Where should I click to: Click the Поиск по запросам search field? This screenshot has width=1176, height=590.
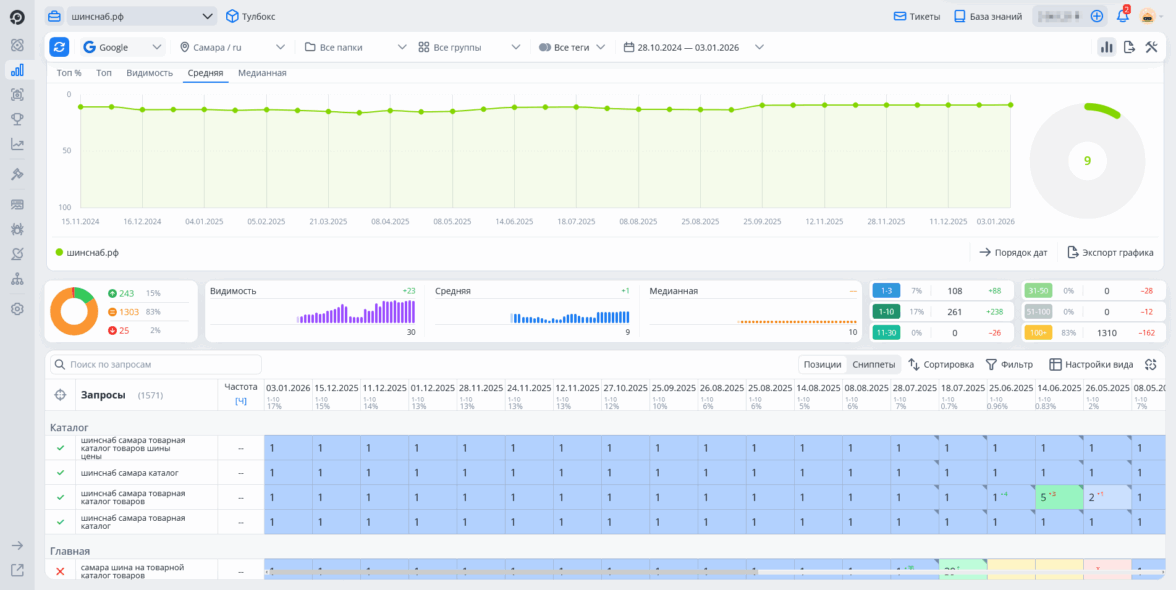click(157, 365)
